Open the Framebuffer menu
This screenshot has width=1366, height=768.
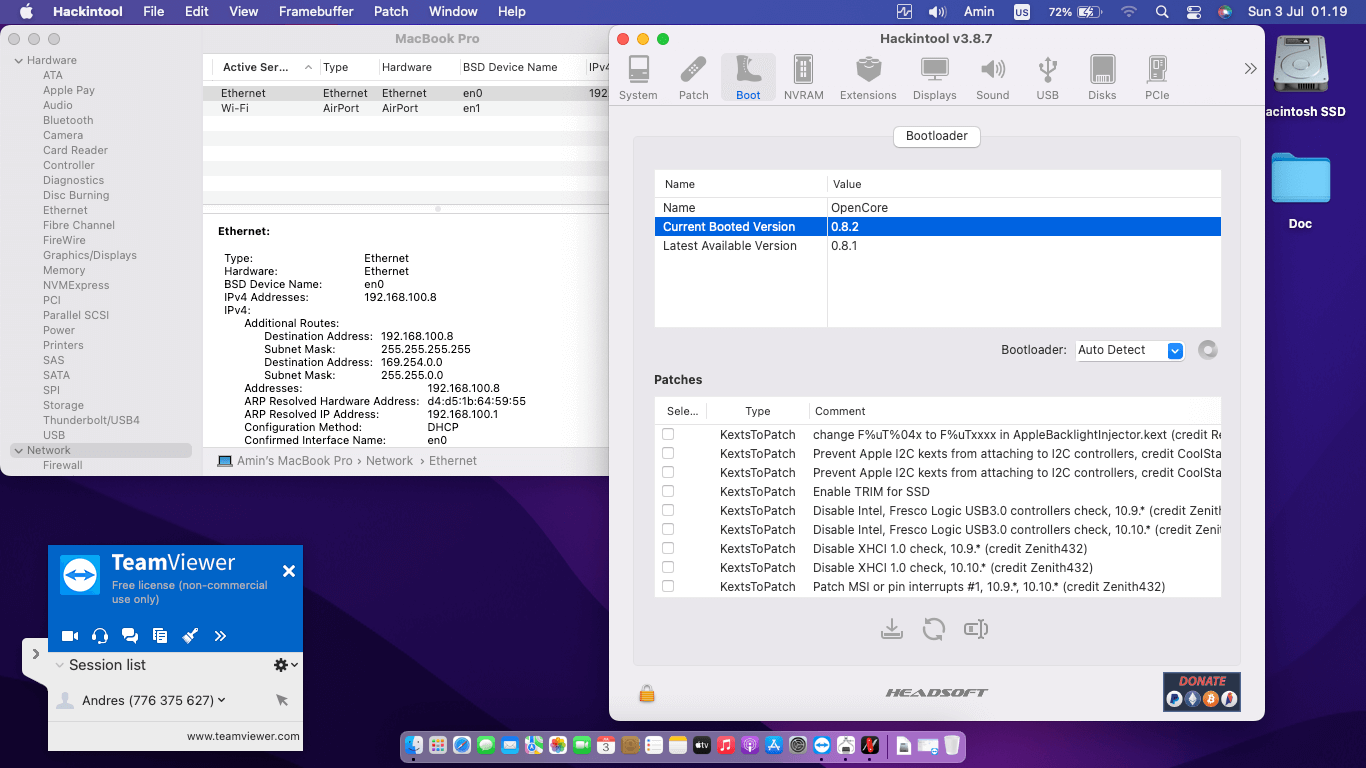316,12
